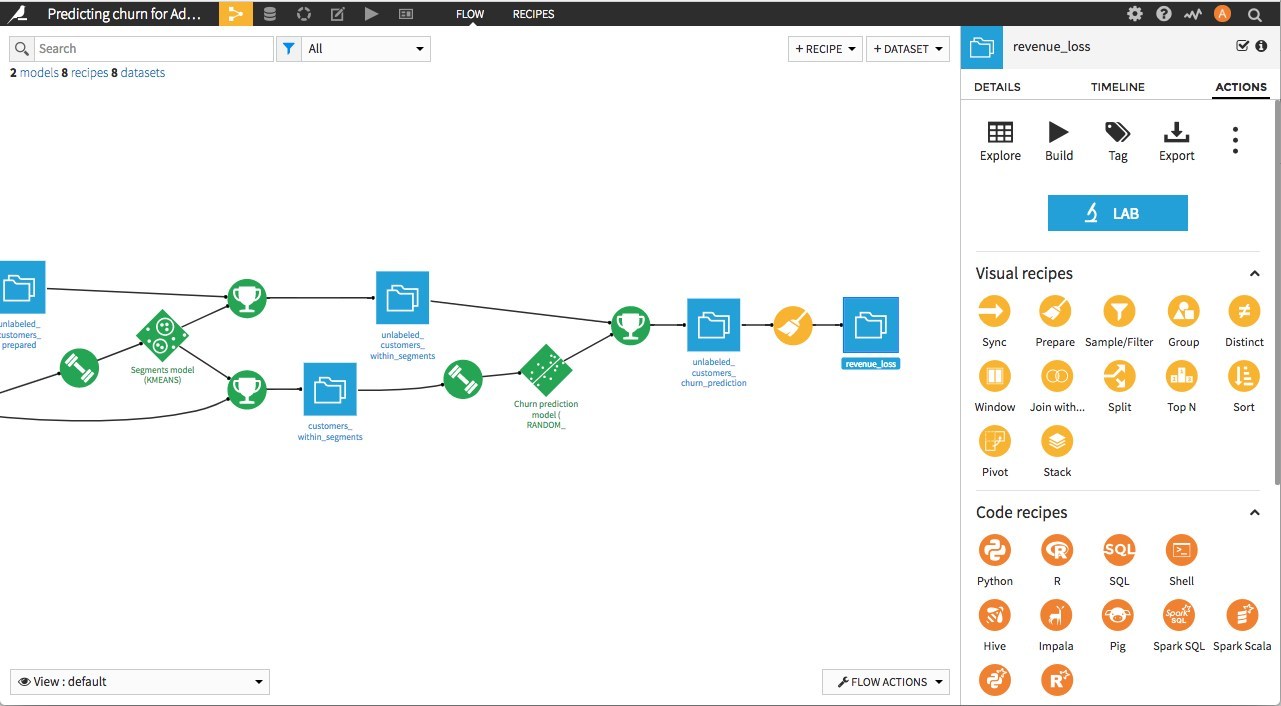Viewport: 1281px width, 706px height.
Task: Open the help question mark icon
Action: pyautogui.click(x=1163, y=14)
